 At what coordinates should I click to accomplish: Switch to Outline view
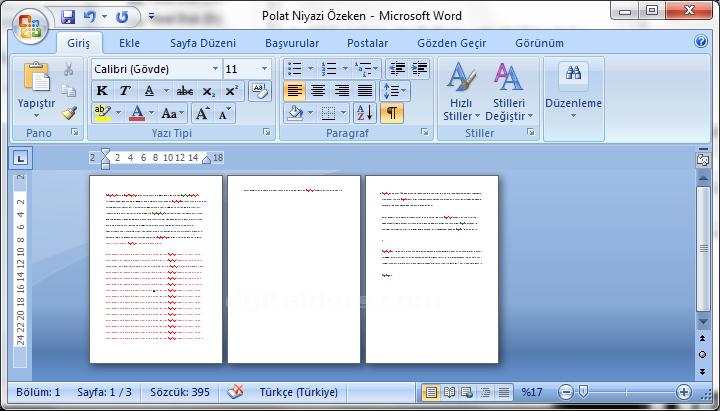485,392
